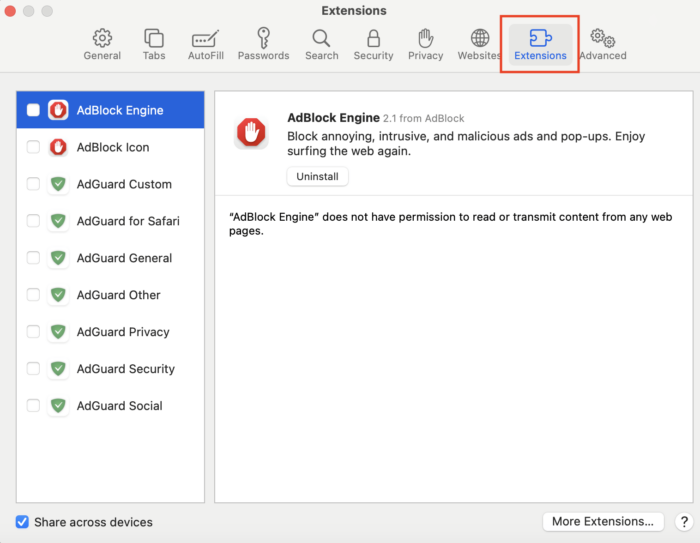The width and height of the screenshot is (700, 543).
Task: Uncheck Share across devices
Action: [22, 522]
